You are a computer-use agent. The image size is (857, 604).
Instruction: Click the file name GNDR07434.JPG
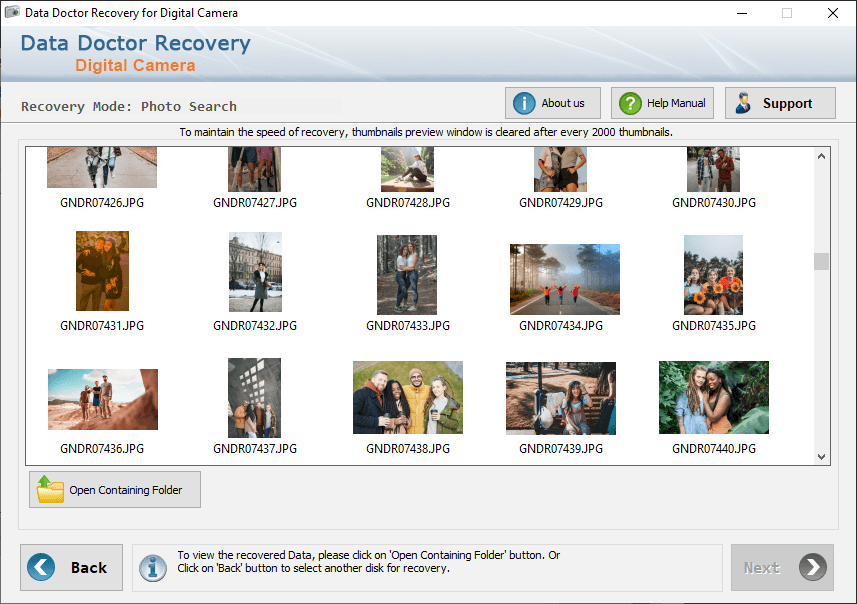point(561,326)
